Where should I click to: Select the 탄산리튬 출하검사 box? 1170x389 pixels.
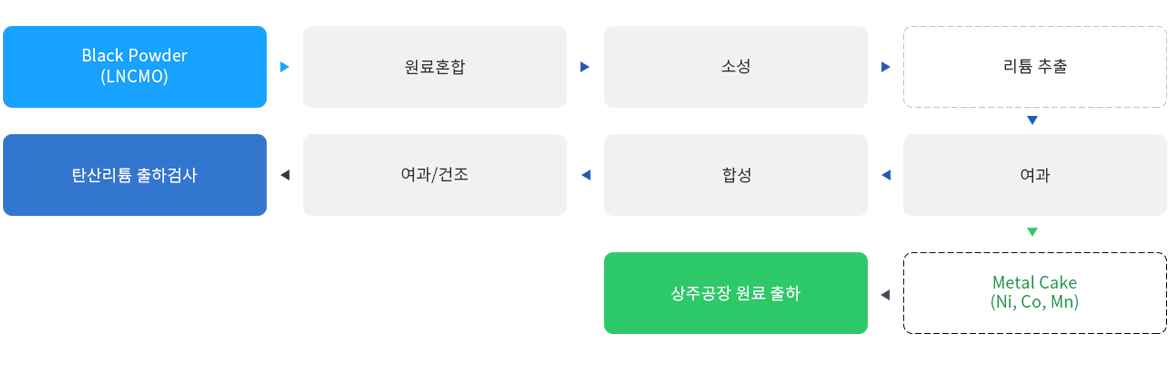pyautogui.click(x=135, y=175)
